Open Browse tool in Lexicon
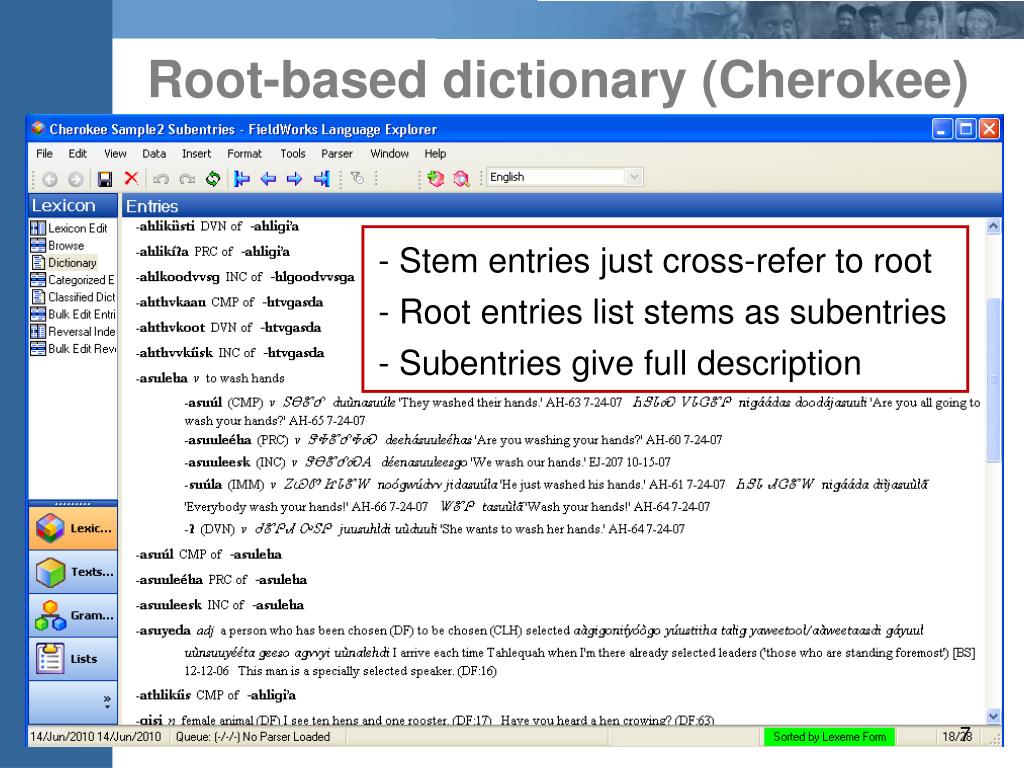1024x768 pixels. 57,246
